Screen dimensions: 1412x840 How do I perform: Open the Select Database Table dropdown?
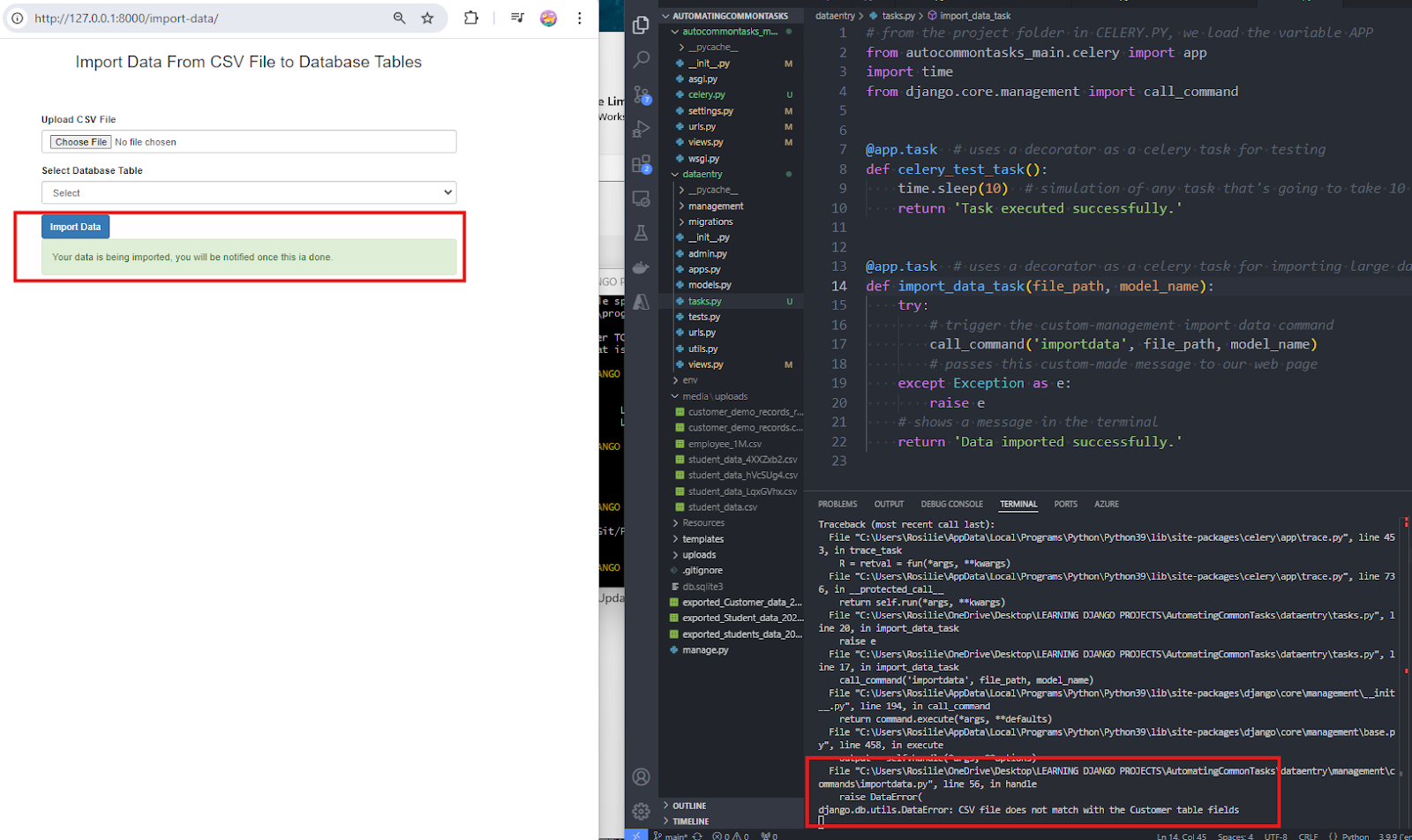[249, 192]
